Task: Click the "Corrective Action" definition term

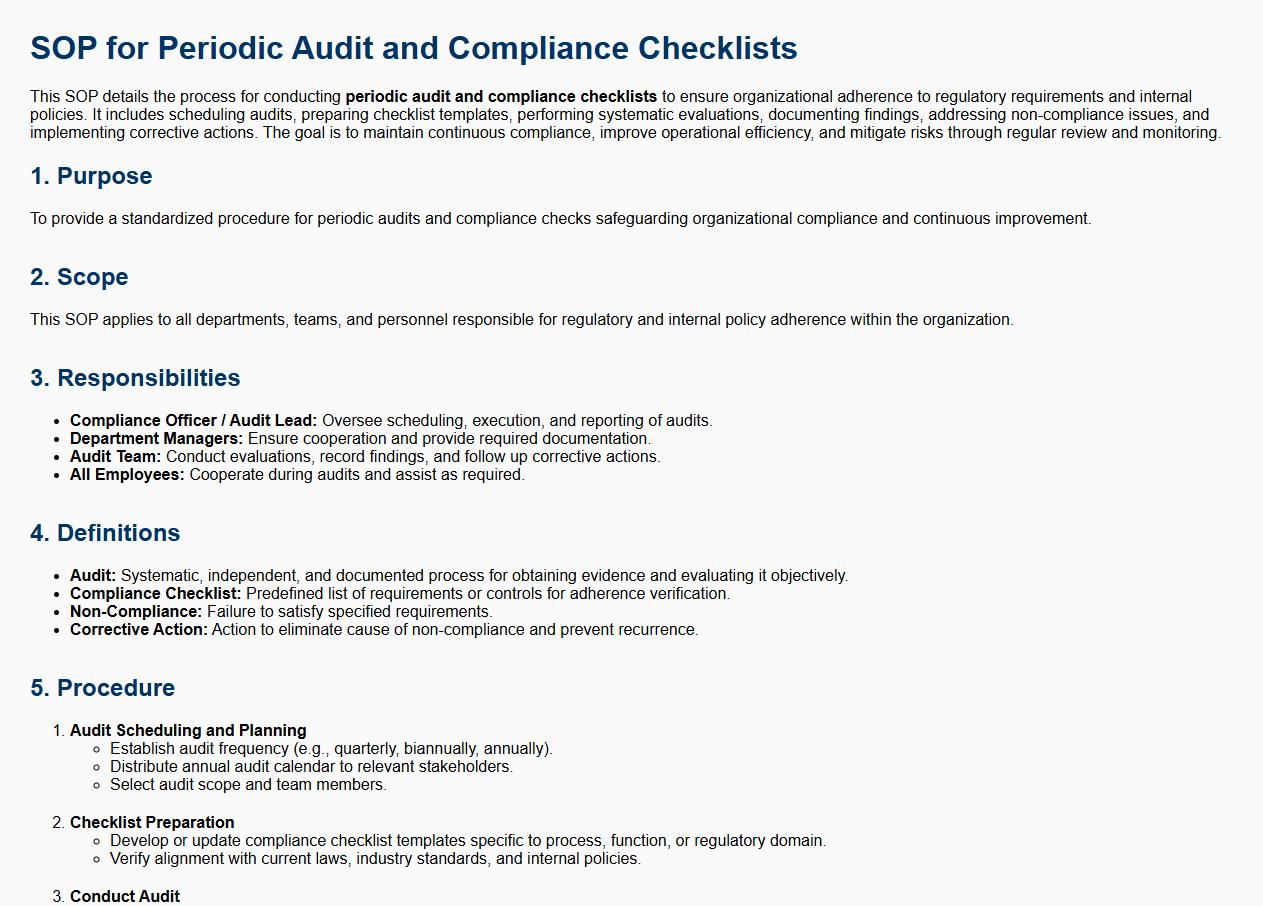Action: (x=139, y=630)
